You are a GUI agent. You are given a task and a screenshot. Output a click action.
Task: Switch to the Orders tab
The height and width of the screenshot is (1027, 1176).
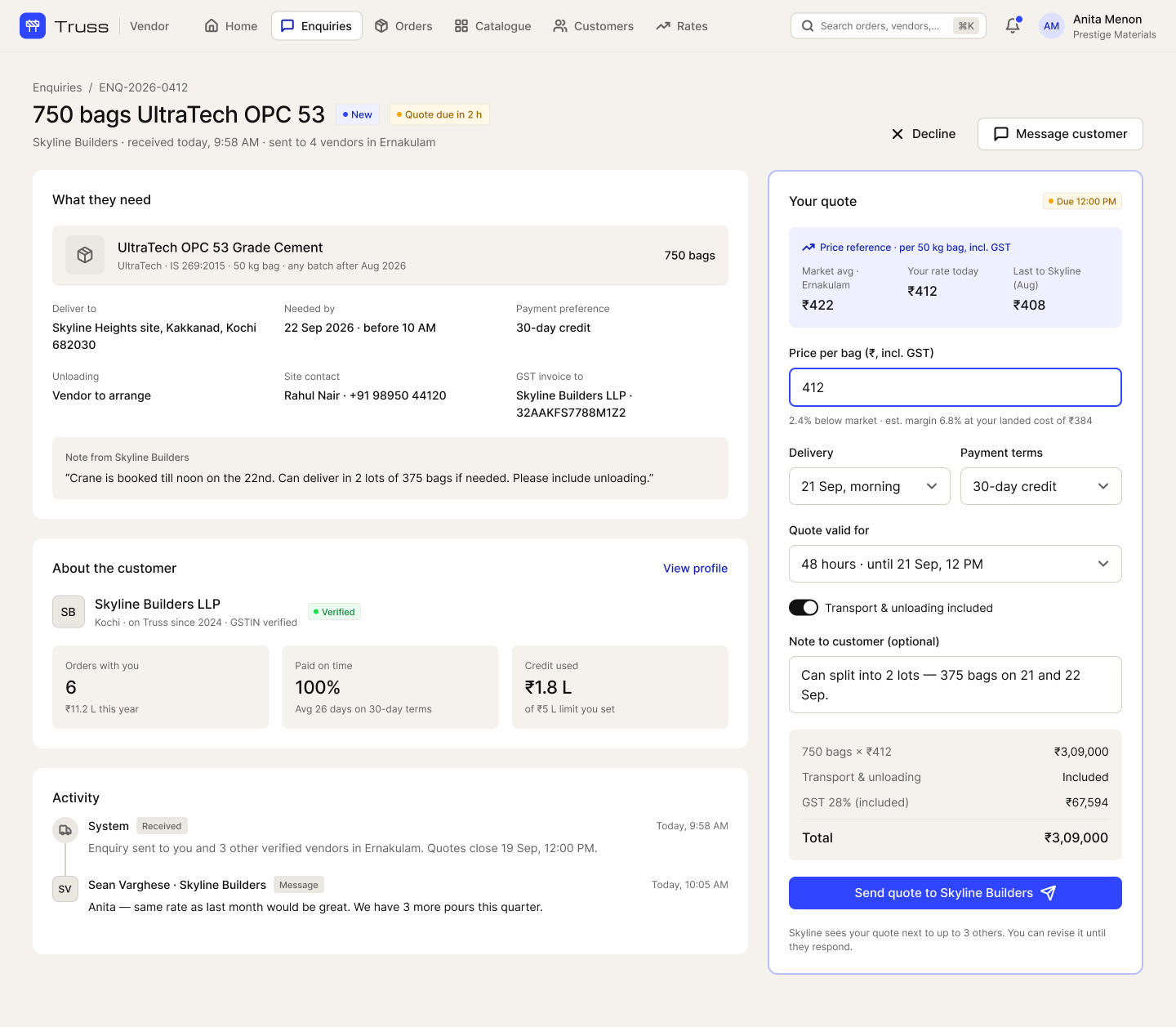click(x=403, y=26)
